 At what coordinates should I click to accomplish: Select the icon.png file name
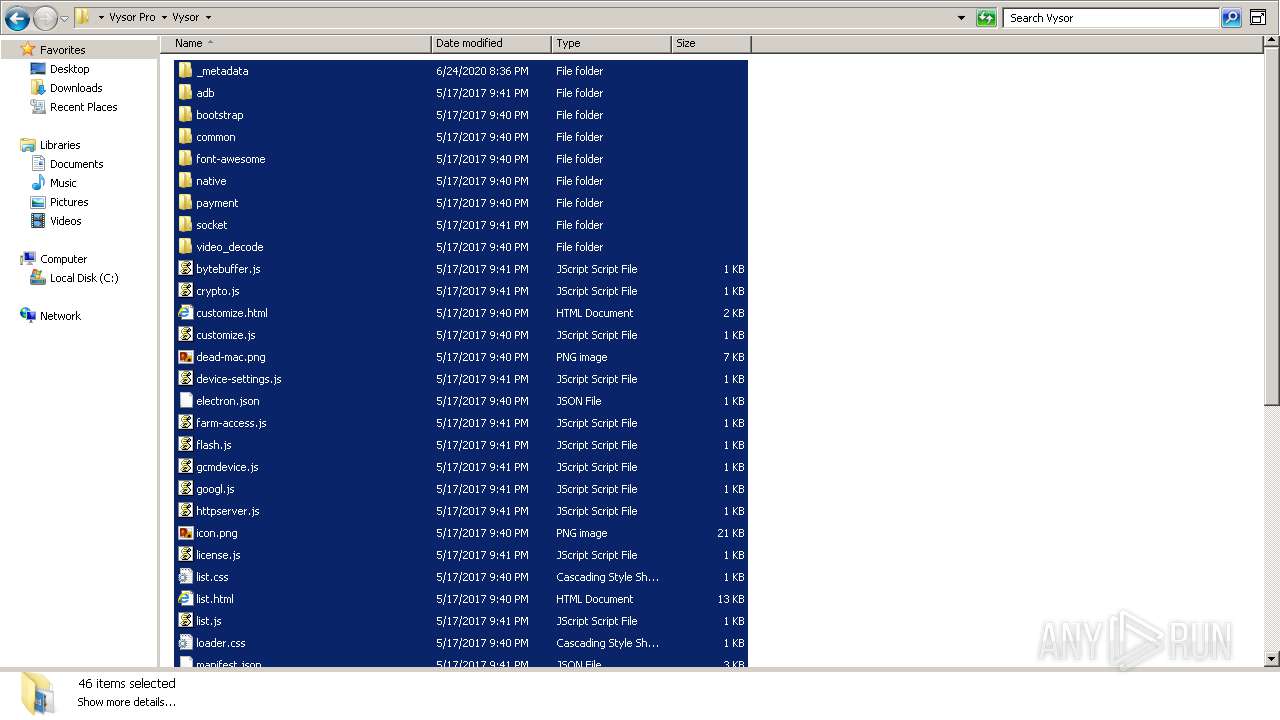click(217, 533)
